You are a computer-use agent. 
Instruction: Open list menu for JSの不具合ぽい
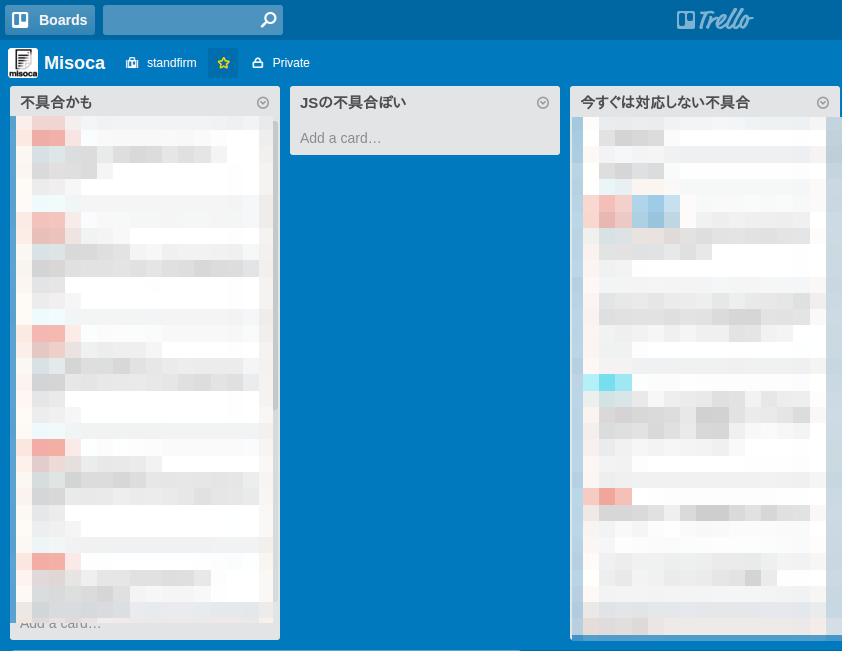tap(543, 103)
